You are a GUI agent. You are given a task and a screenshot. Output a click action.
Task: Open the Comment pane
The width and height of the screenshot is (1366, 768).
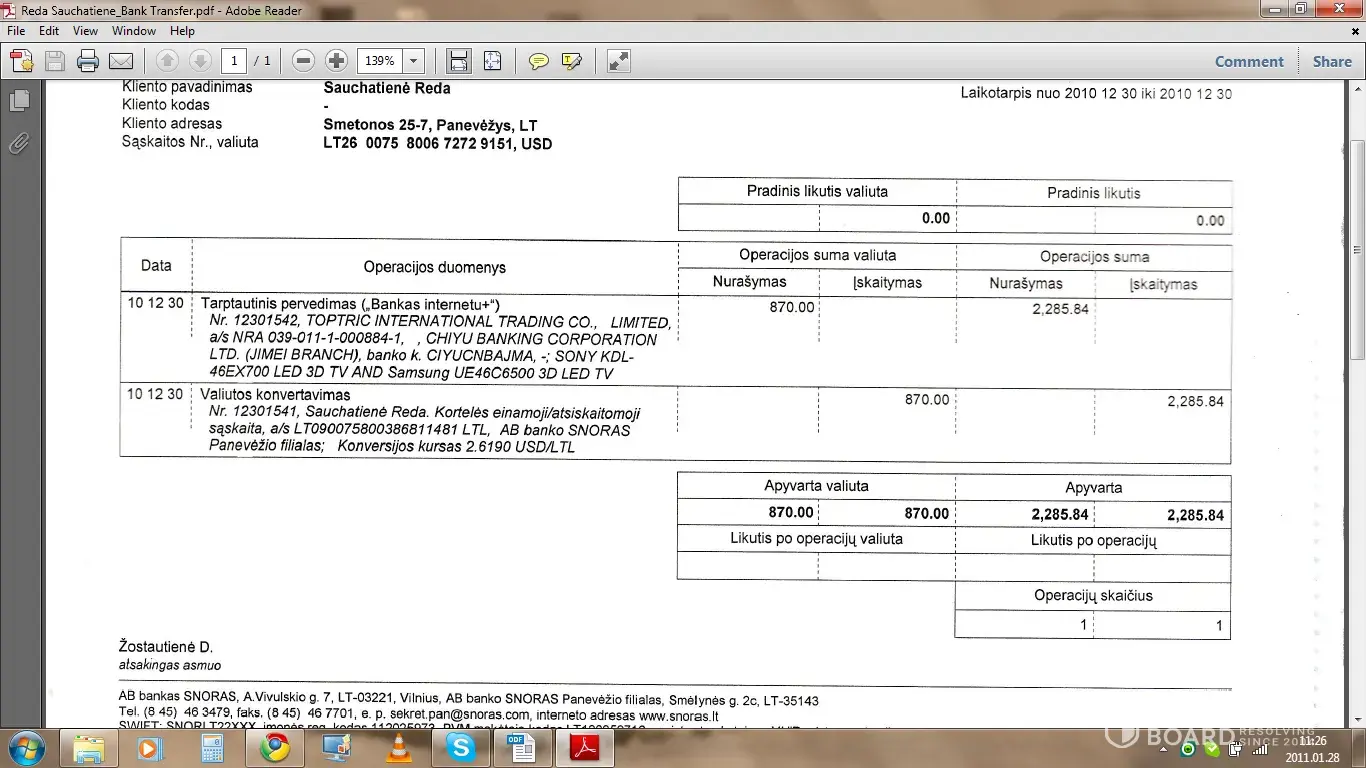point(1249,61)
